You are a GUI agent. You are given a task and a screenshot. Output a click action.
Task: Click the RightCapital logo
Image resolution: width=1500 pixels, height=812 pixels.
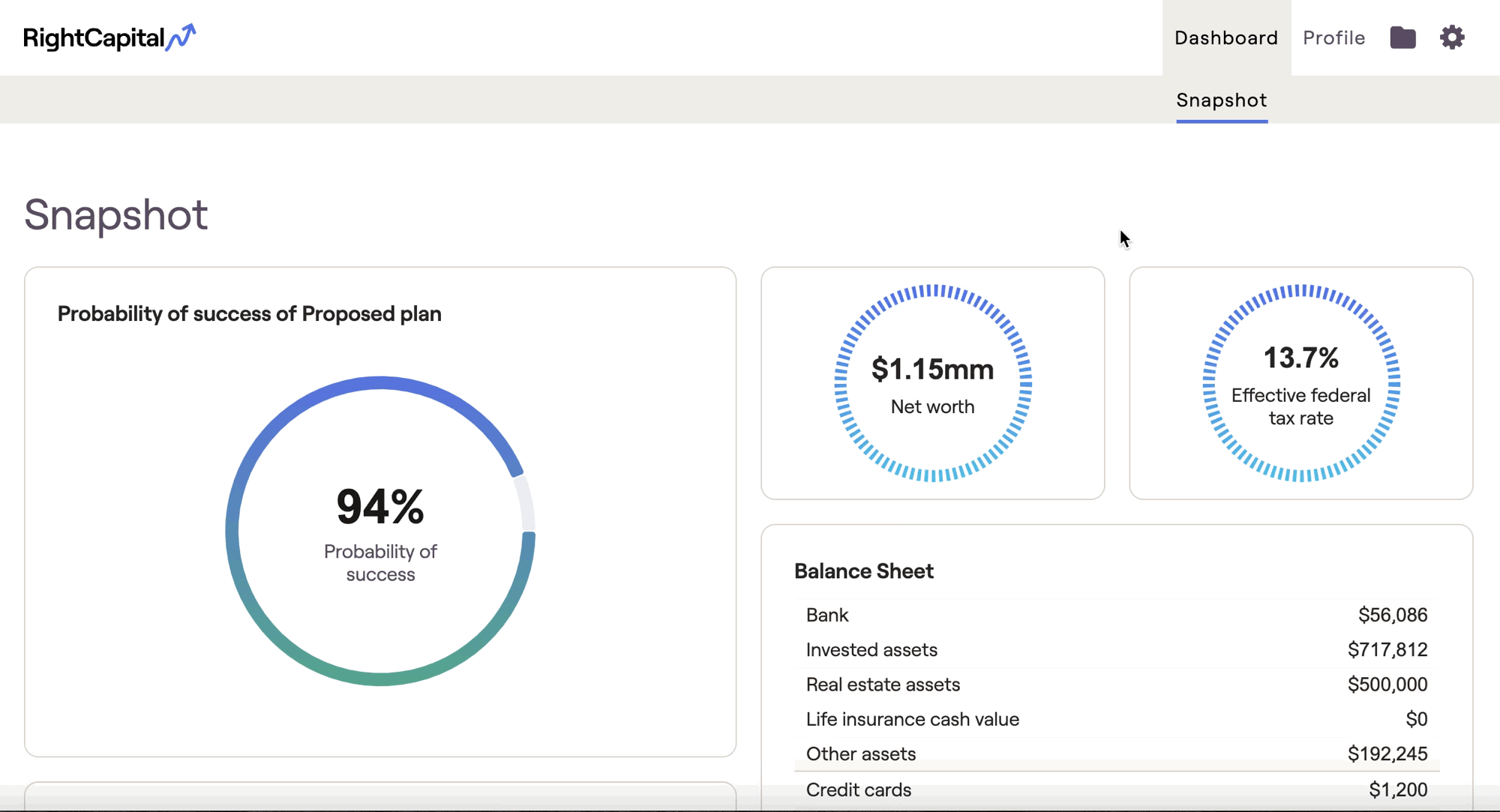[109, 37]
